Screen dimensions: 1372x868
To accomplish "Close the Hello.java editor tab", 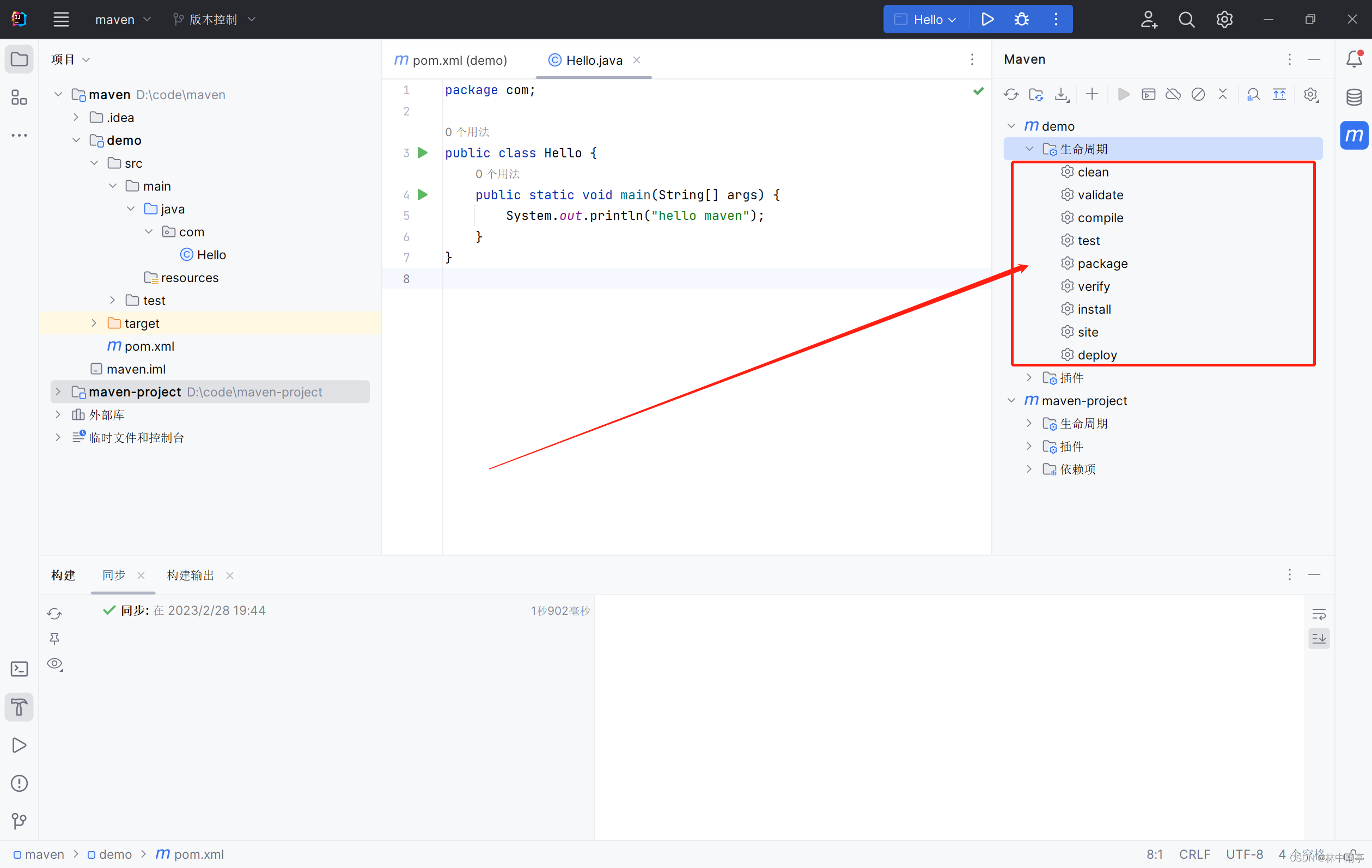I will [x=637, y=60].
